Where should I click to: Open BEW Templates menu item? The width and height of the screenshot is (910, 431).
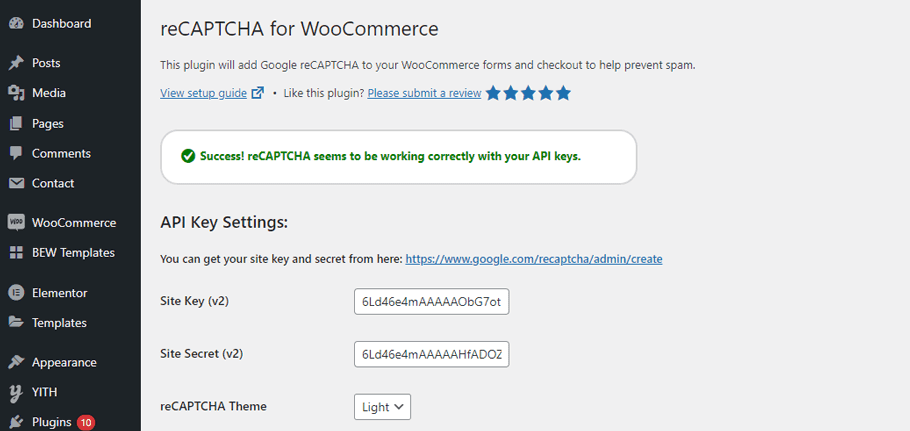(x=73, y=253)
